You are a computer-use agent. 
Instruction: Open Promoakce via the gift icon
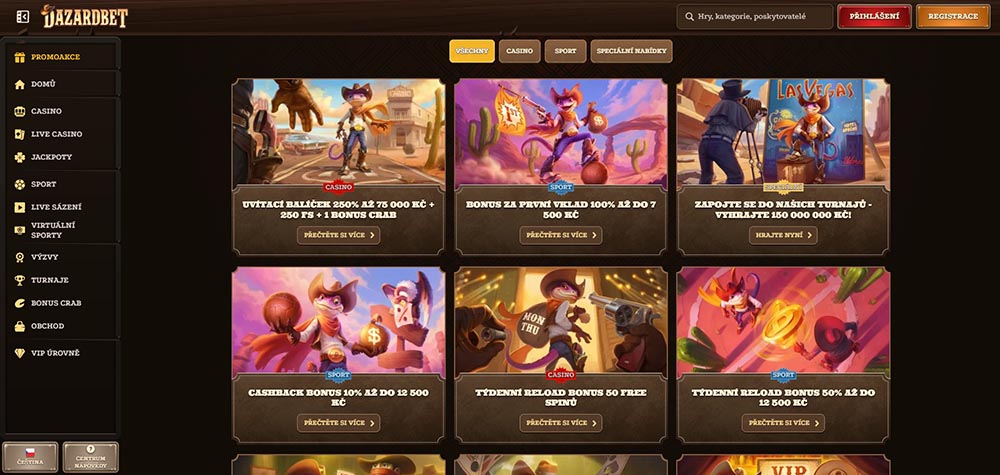click(20, 57)
